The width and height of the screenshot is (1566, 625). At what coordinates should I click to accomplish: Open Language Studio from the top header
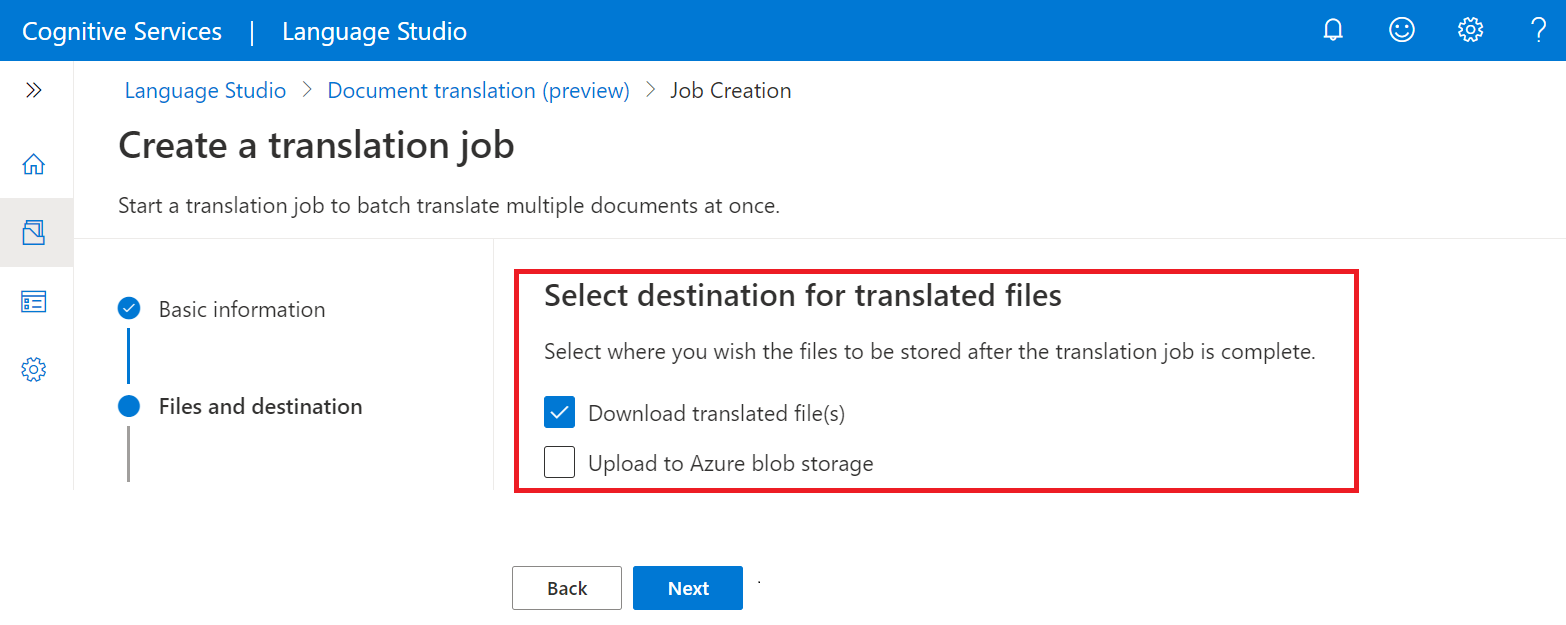pos(374,31)
